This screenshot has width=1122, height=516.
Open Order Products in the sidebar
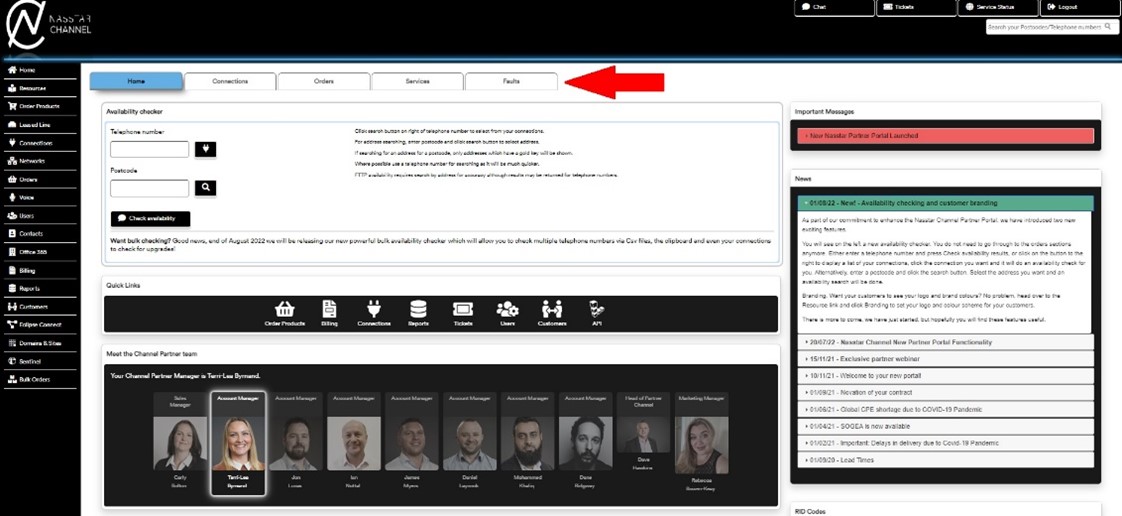click(x=39, y=107)
